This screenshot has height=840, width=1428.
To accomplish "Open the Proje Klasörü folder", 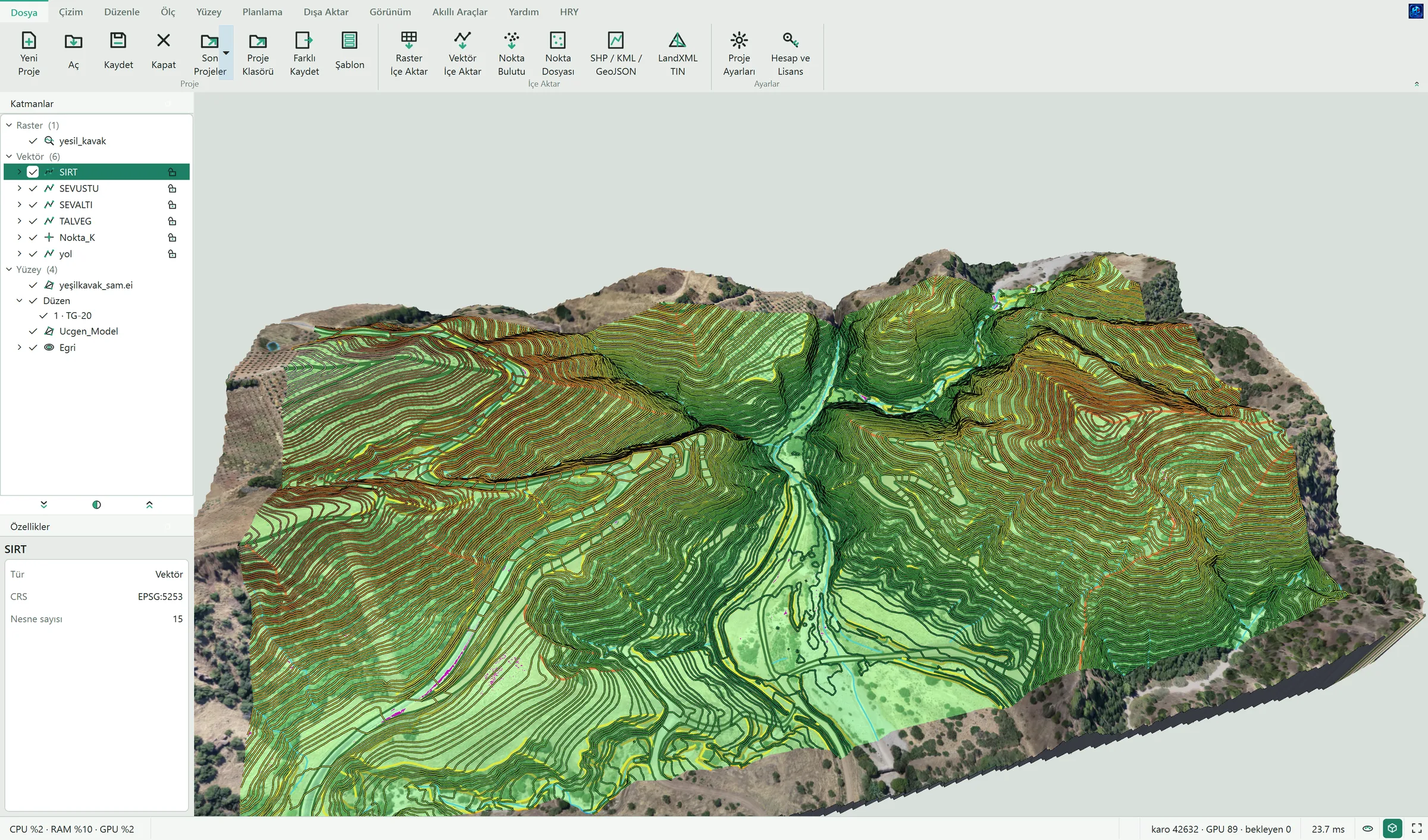I will (258, 54).
